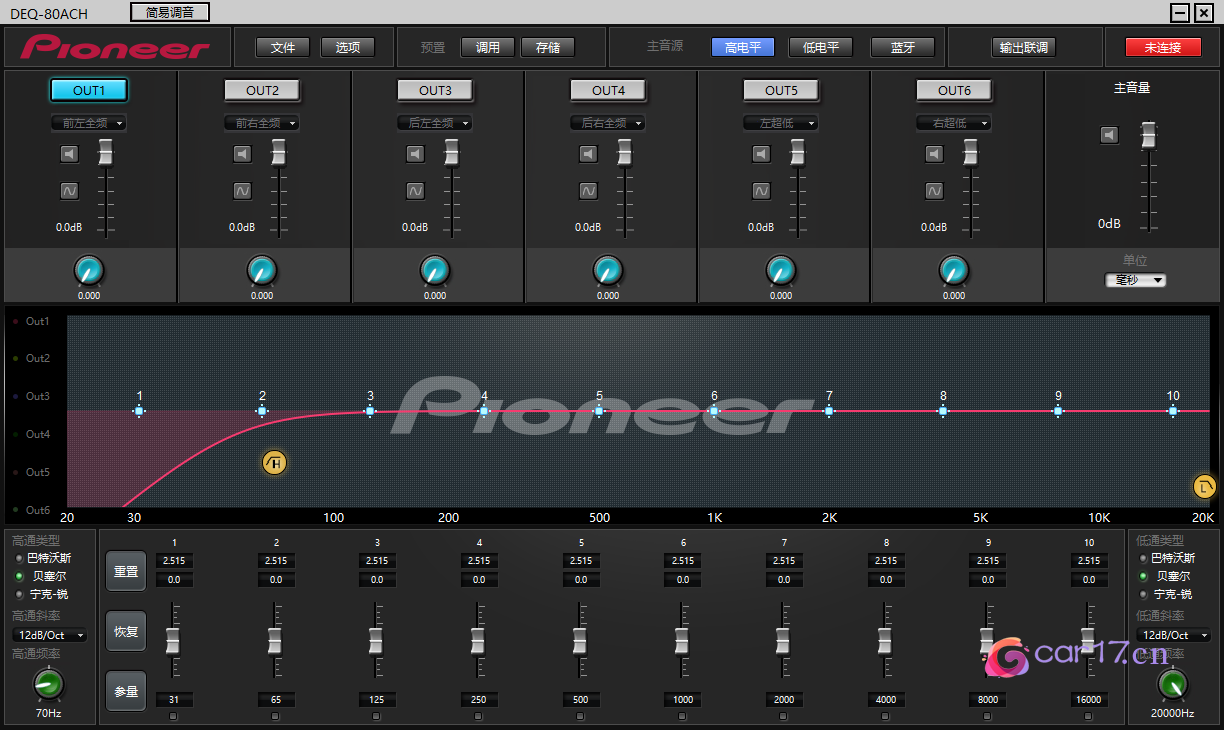This screenshot has width=1224, height=730.
Task: Open the OUT3 后左全频 channel dropdown
Action: tap(435, 123)
